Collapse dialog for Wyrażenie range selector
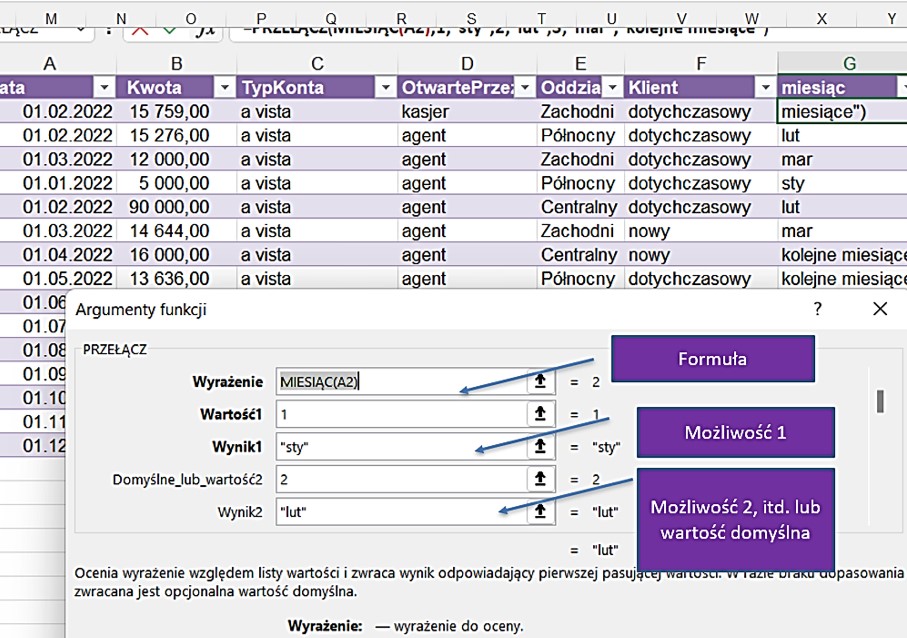The height and width of the screenshot is (638, 907). 540,382
